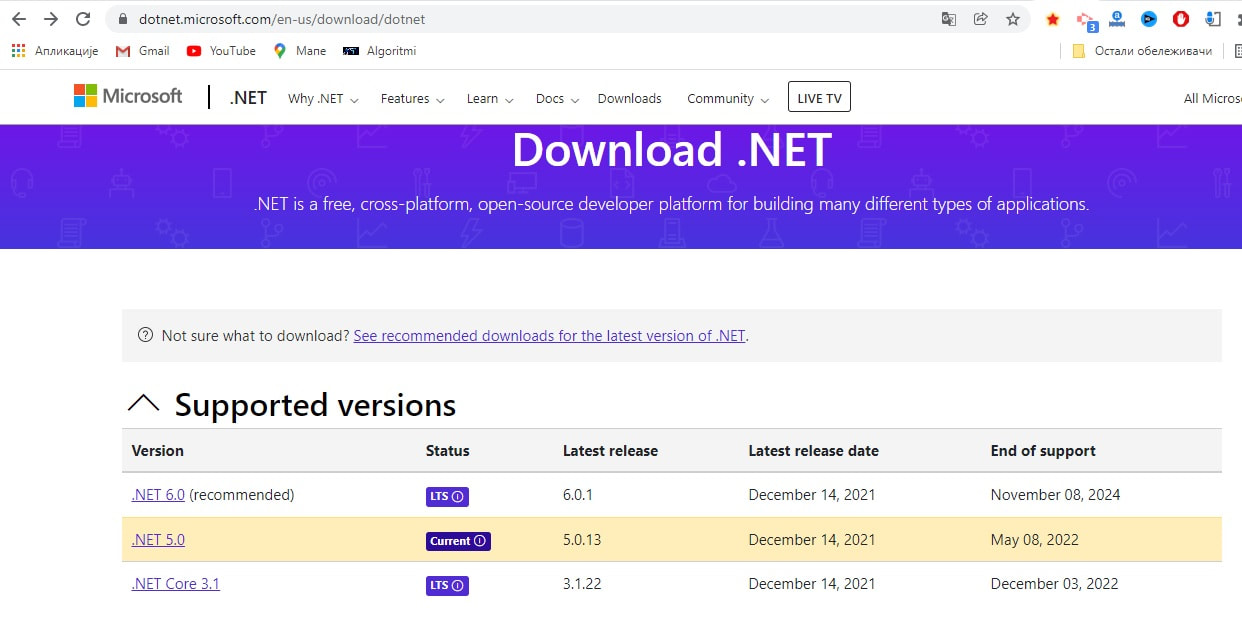Viewport: 1242px width, 617px height.
Task: Open the extension with blue badge 3
Action: [1086, 20]
